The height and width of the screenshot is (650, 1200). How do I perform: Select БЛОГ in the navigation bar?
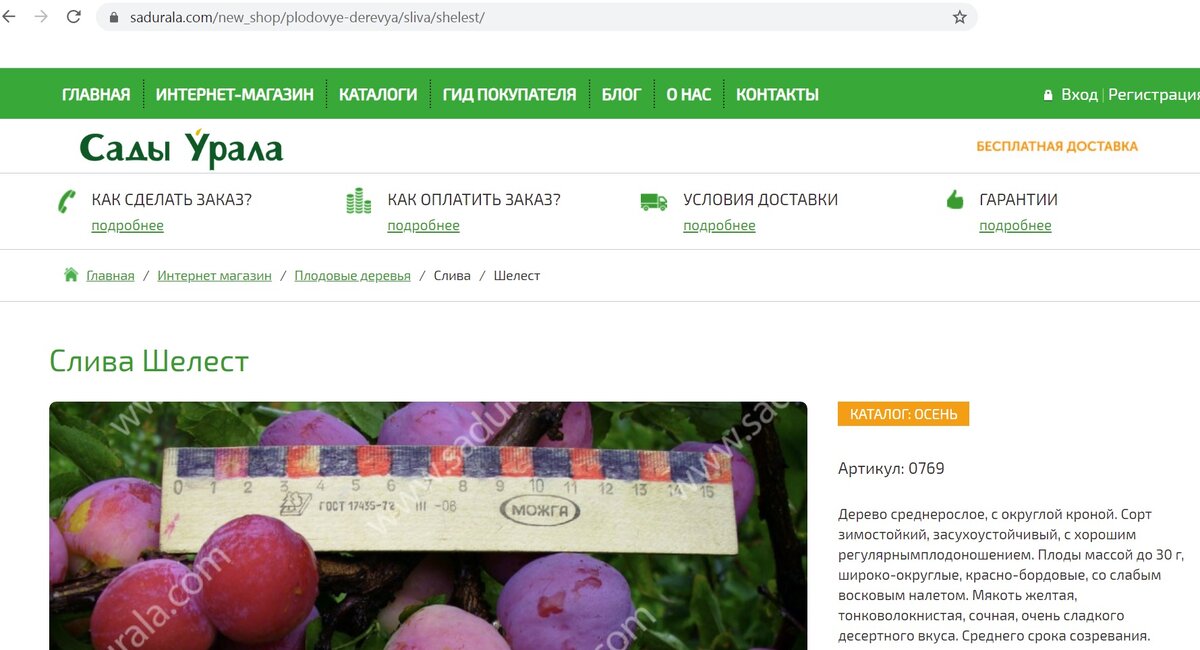621,95
